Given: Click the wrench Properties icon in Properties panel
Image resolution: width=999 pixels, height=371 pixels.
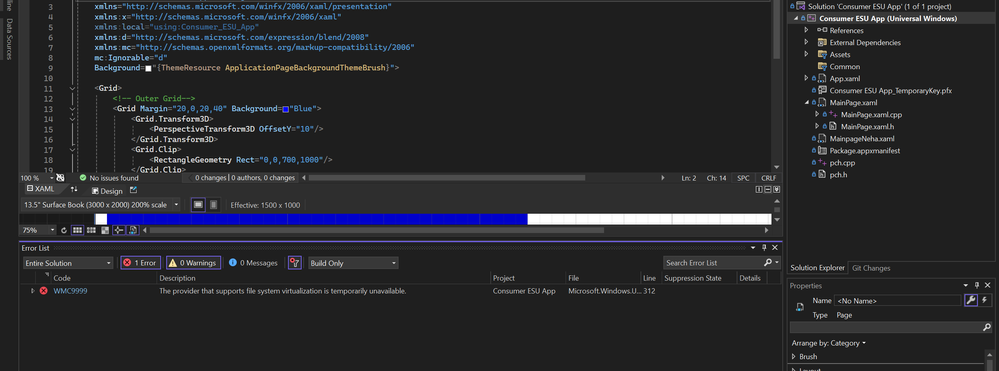Looking at the screenshot, I should pyautogui.click(x=970, y=300).
